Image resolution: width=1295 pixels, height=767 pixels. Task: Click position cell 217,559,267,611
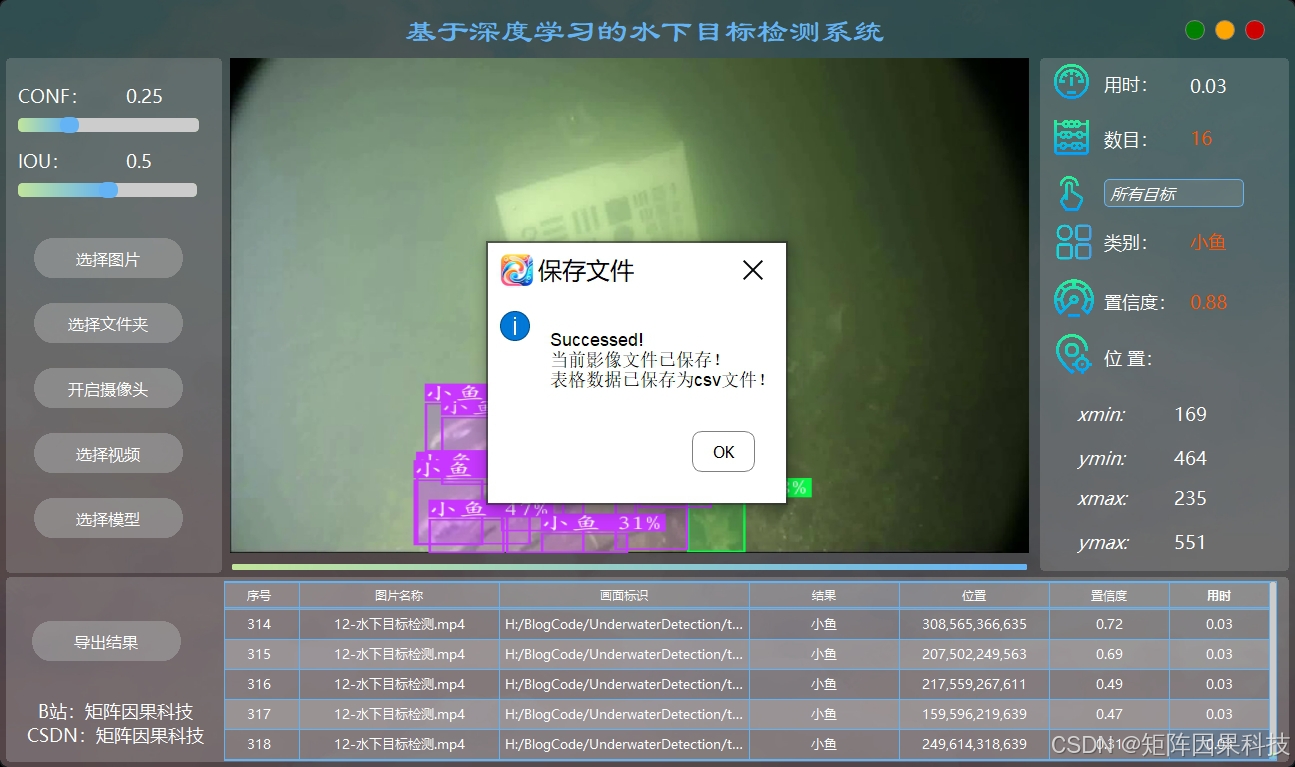(974, 684)
